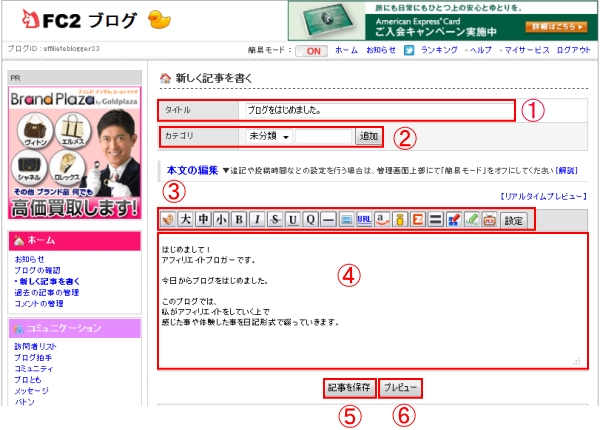The image size is (600, 430).
Task: Open 過去の記事の管理 sidebar link
Action: (46, 292)
